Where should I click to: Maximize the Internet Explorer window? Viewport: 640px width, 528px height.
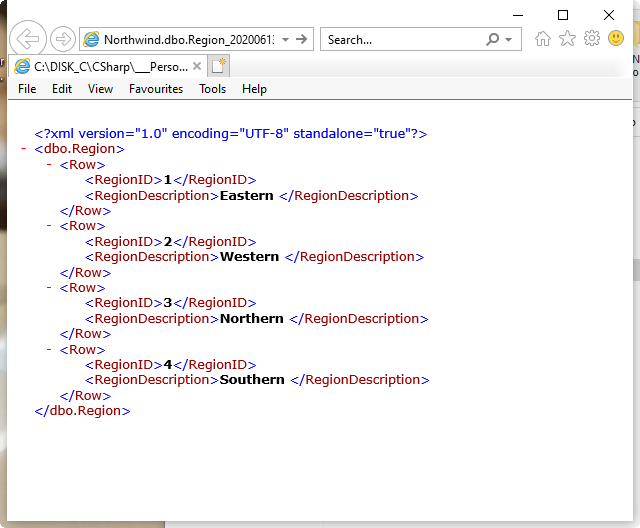[x=563, y=15]
